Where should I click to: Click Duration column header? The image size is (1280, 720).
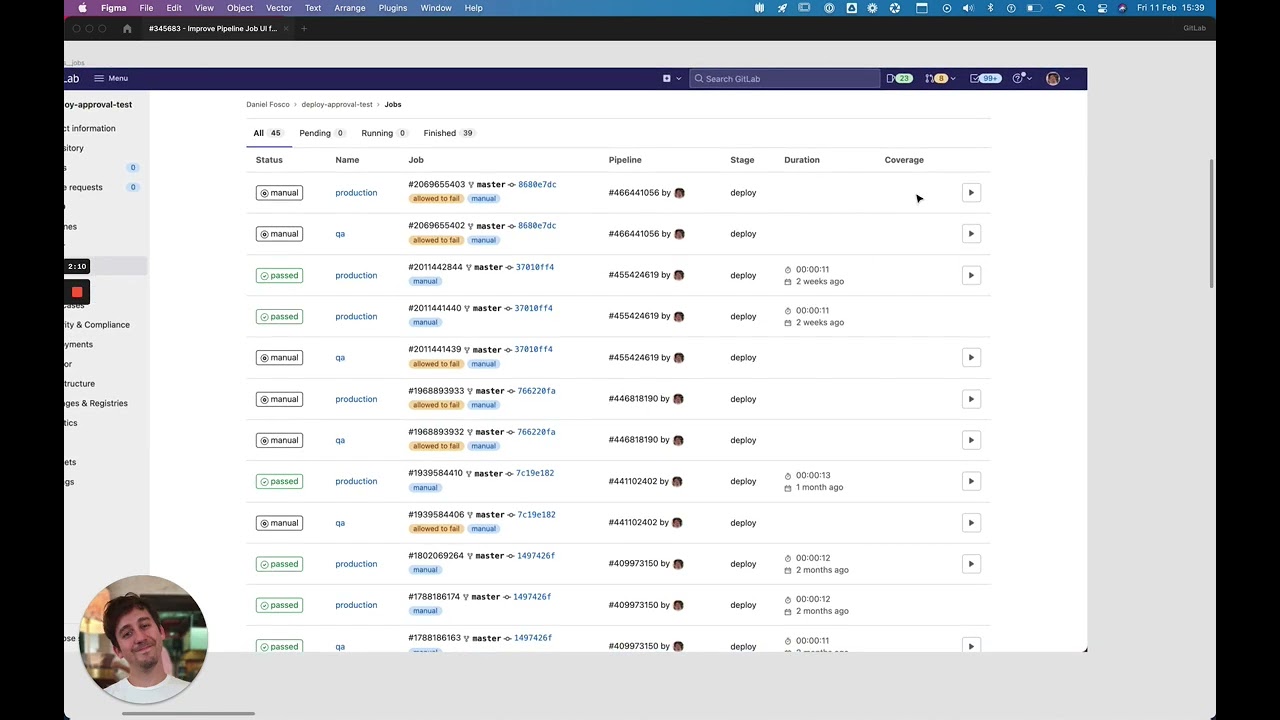[x=802, y=160]
